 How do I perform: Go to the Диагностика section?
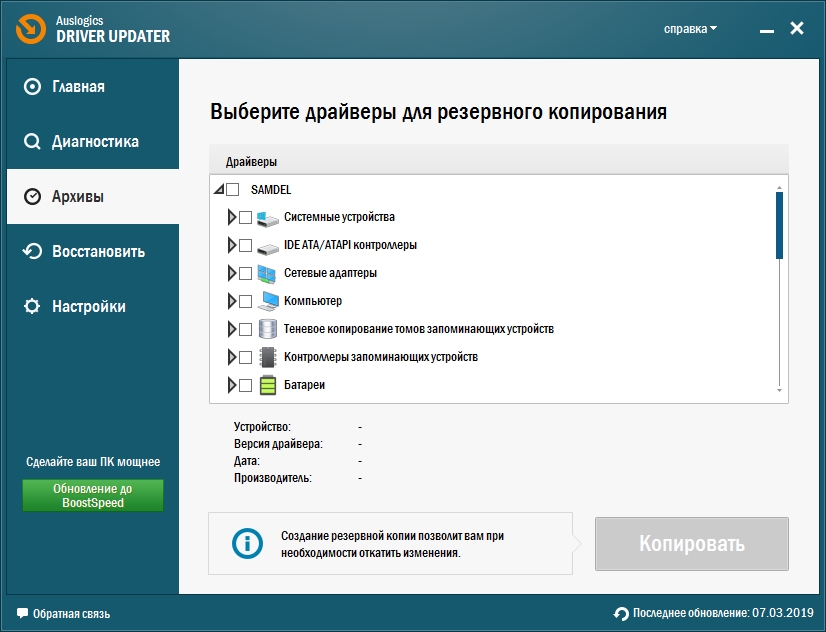[94, 142]
